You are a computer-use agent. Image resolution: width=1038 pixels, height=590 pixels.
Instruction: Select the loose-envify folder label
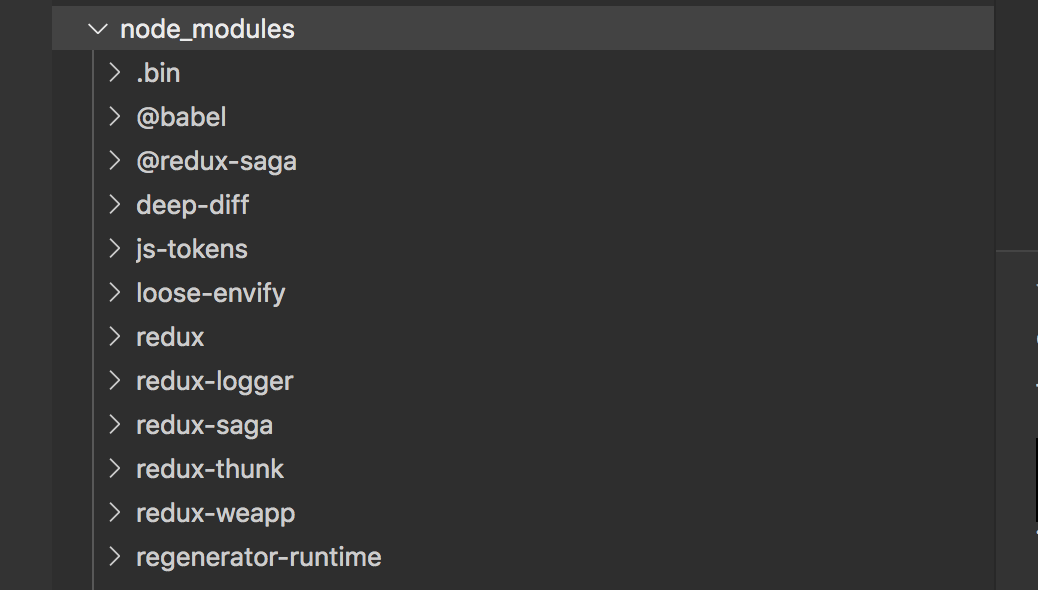coord(210,293)
